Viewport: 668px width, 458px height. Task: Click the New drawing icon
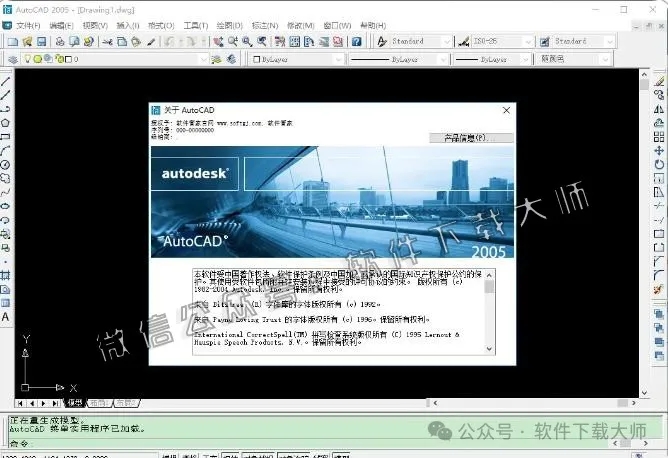click(x=13, y=41)
